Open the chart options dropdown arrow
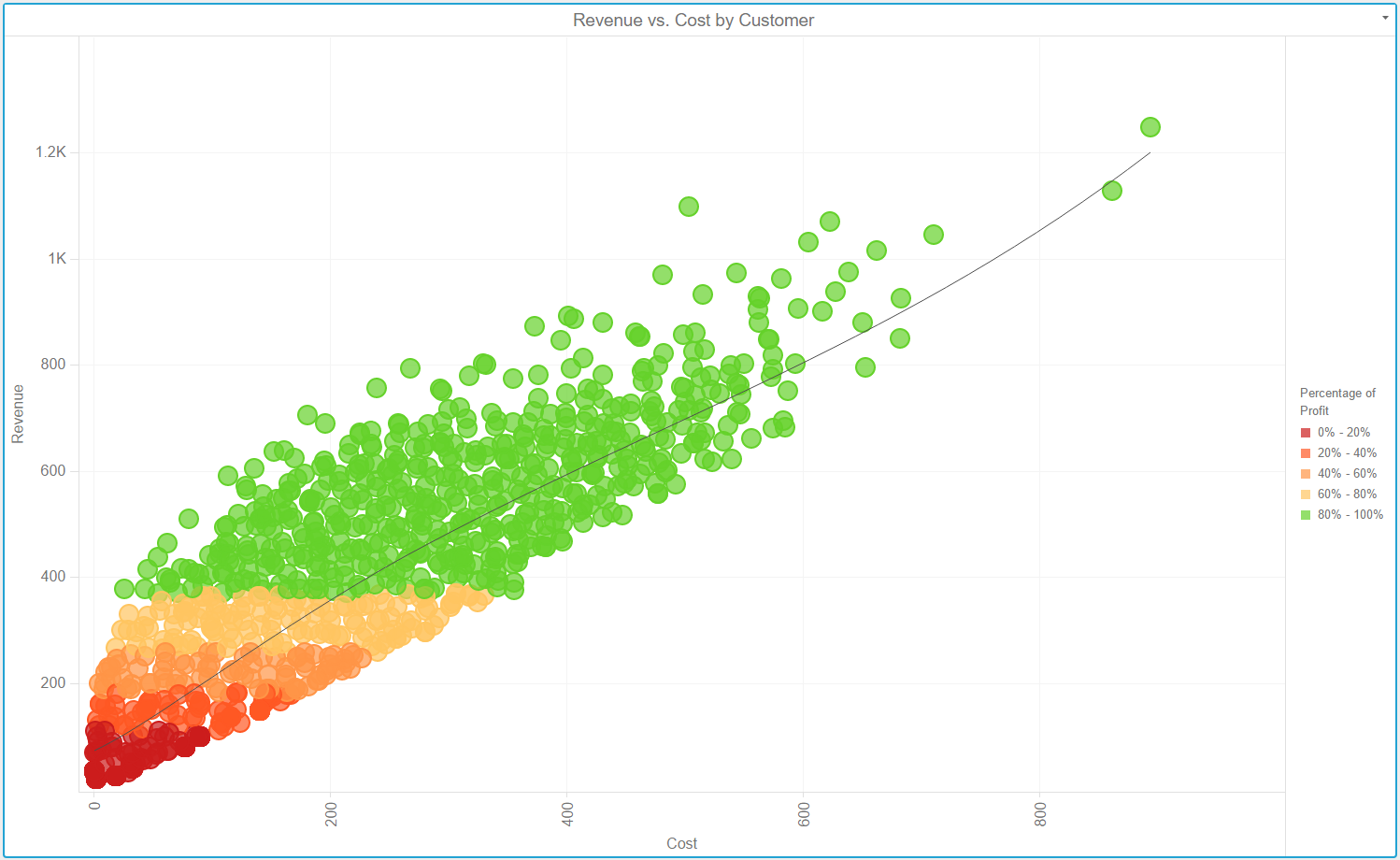This screenshot has width=1400, height=860. coord(1385,18)
